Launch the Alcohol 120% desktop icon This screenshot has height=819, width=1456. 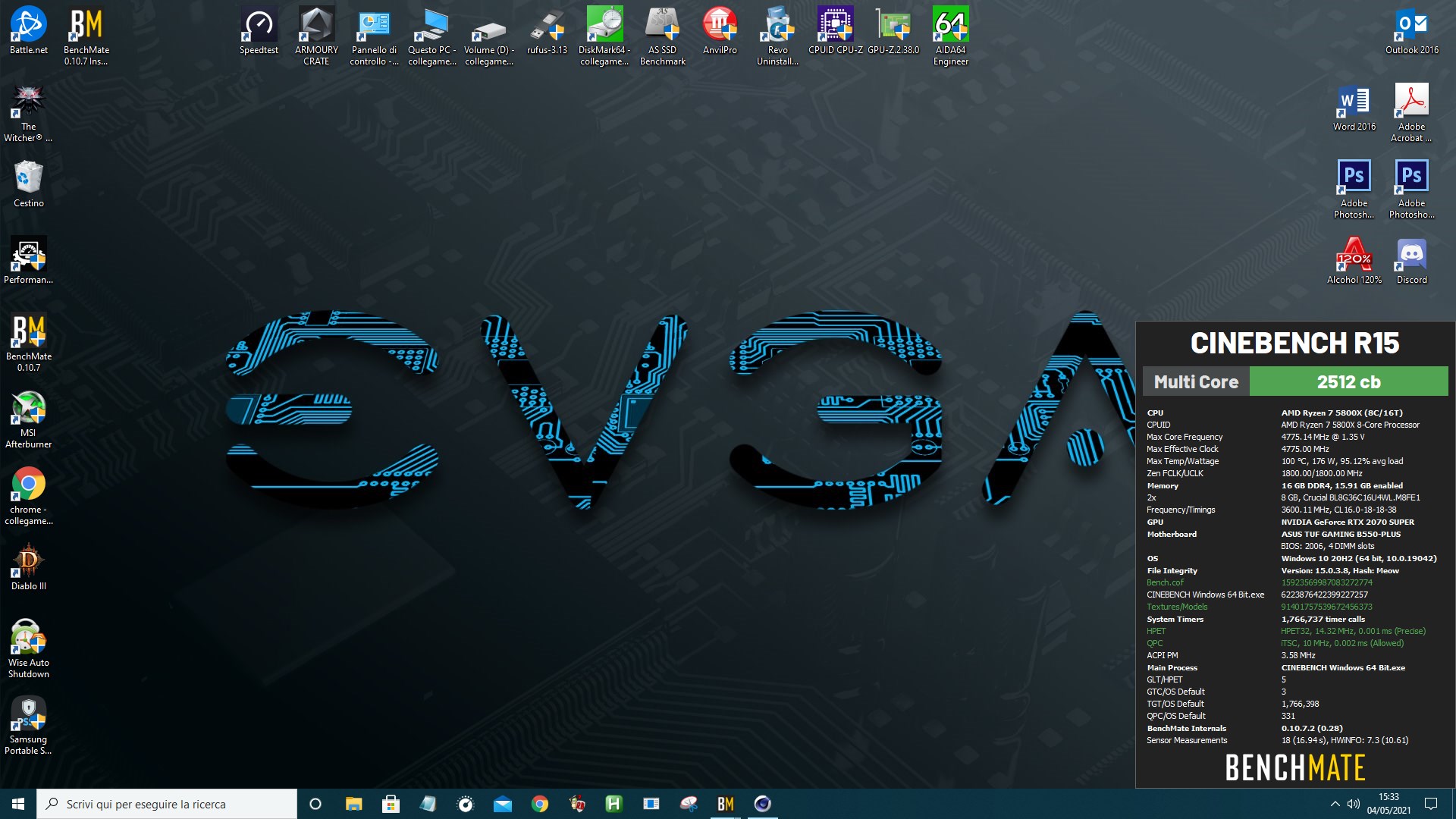1354,260
